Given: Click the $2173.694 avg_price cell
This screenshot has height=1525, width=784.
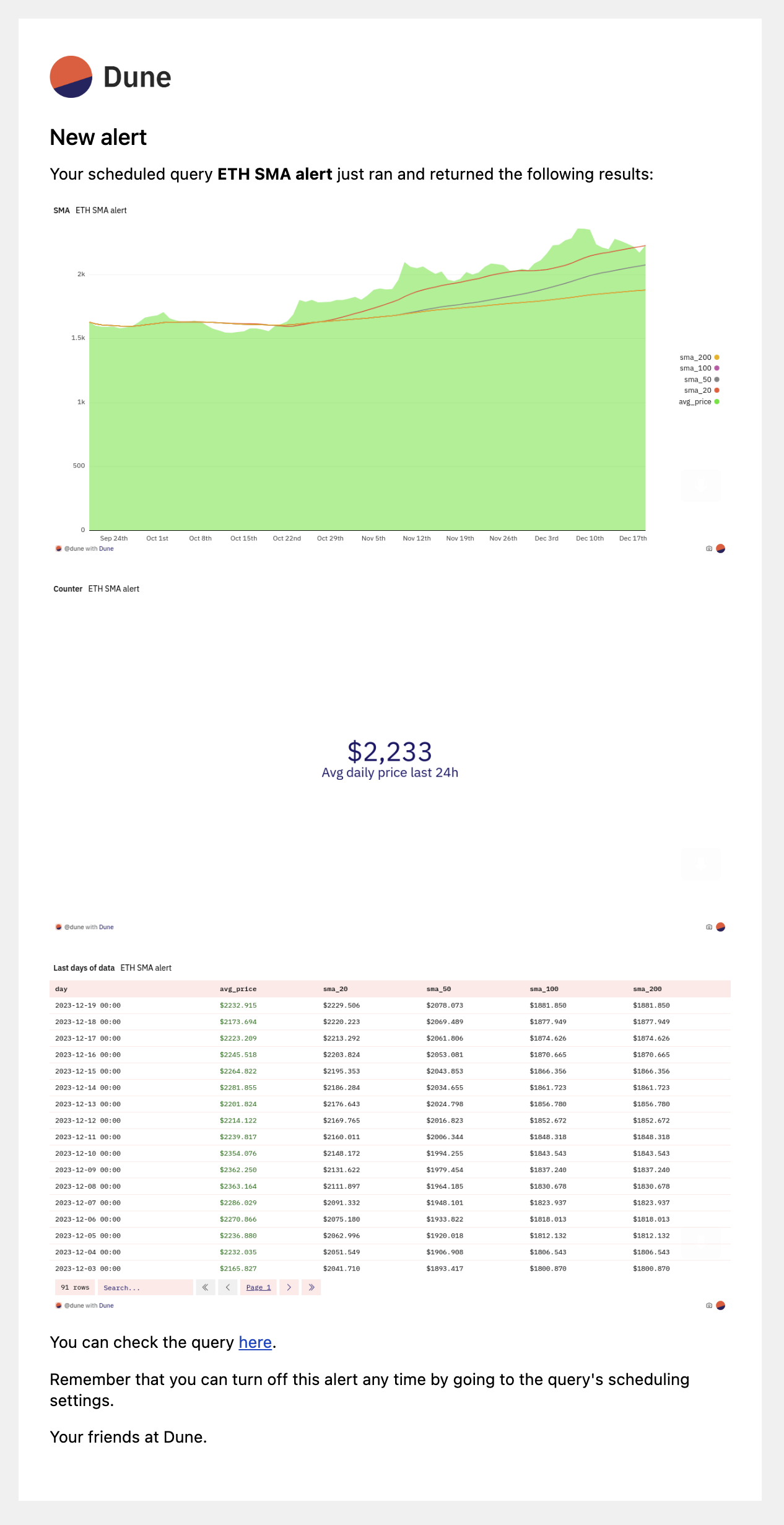Looking at the screenshot, I should (x=238, y=1022).
